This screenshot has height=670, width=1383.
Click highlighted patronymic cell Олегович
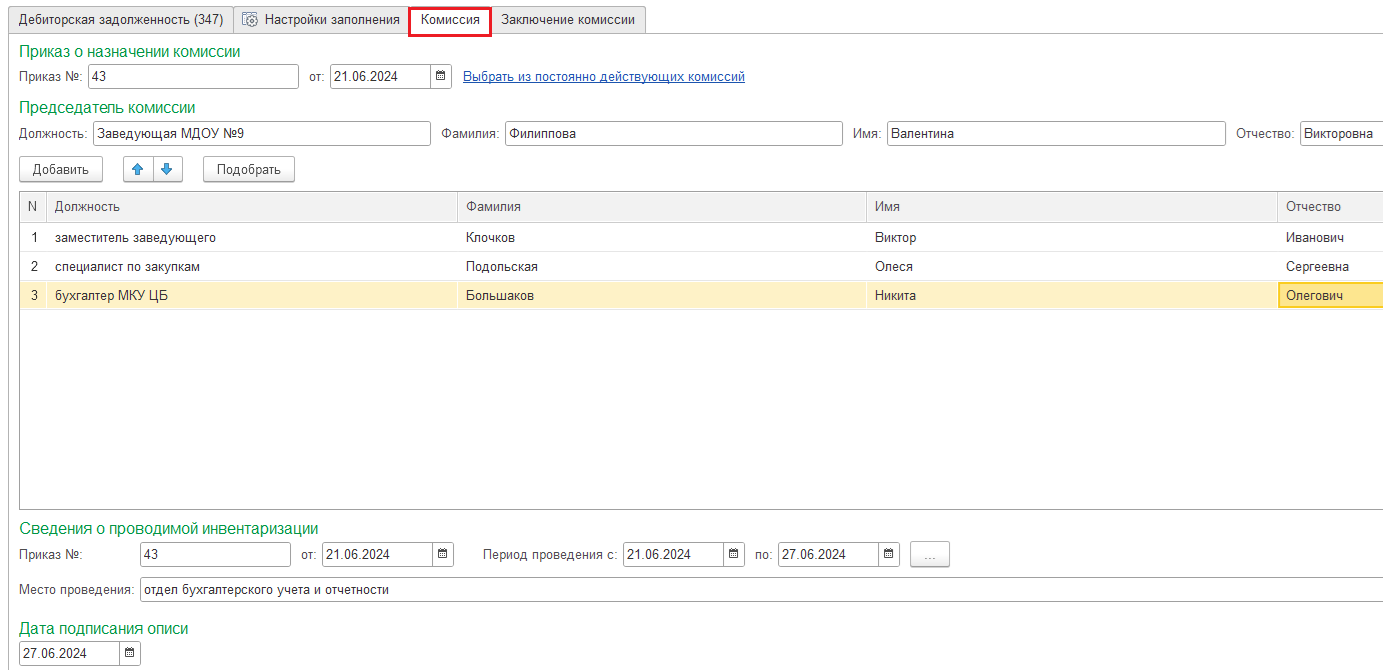tap(1330, 296)
